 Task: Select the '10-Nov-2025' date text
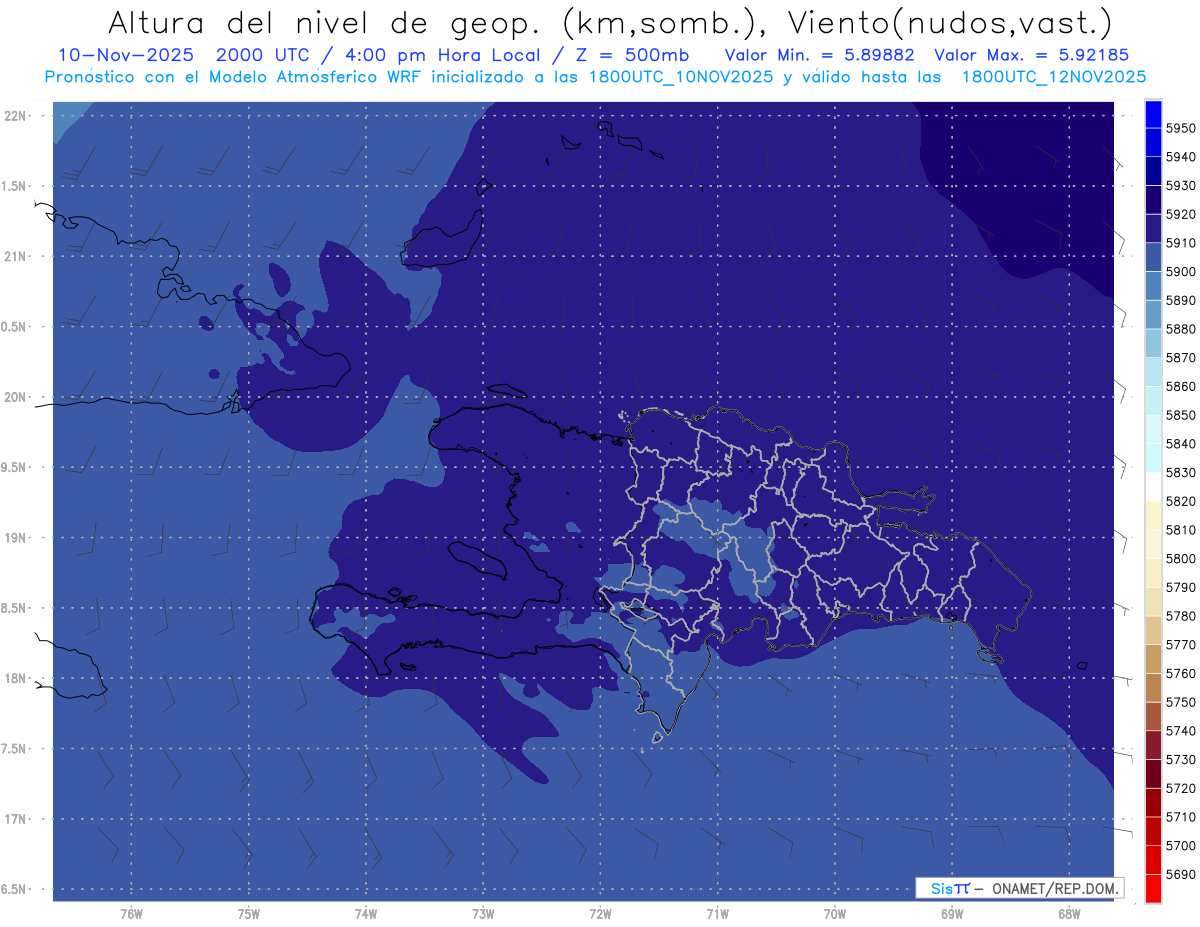(124, 54)
